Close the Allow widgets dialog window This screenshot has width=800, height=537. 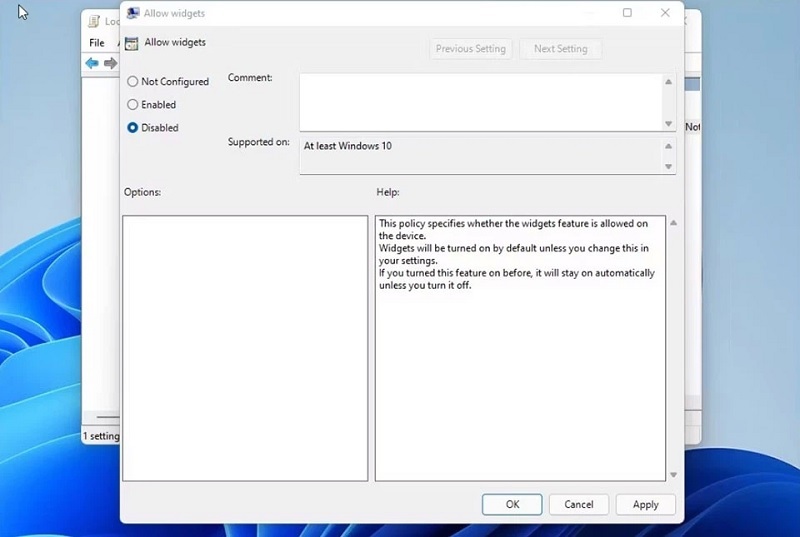pyautogui.click(x=665, y=13)
